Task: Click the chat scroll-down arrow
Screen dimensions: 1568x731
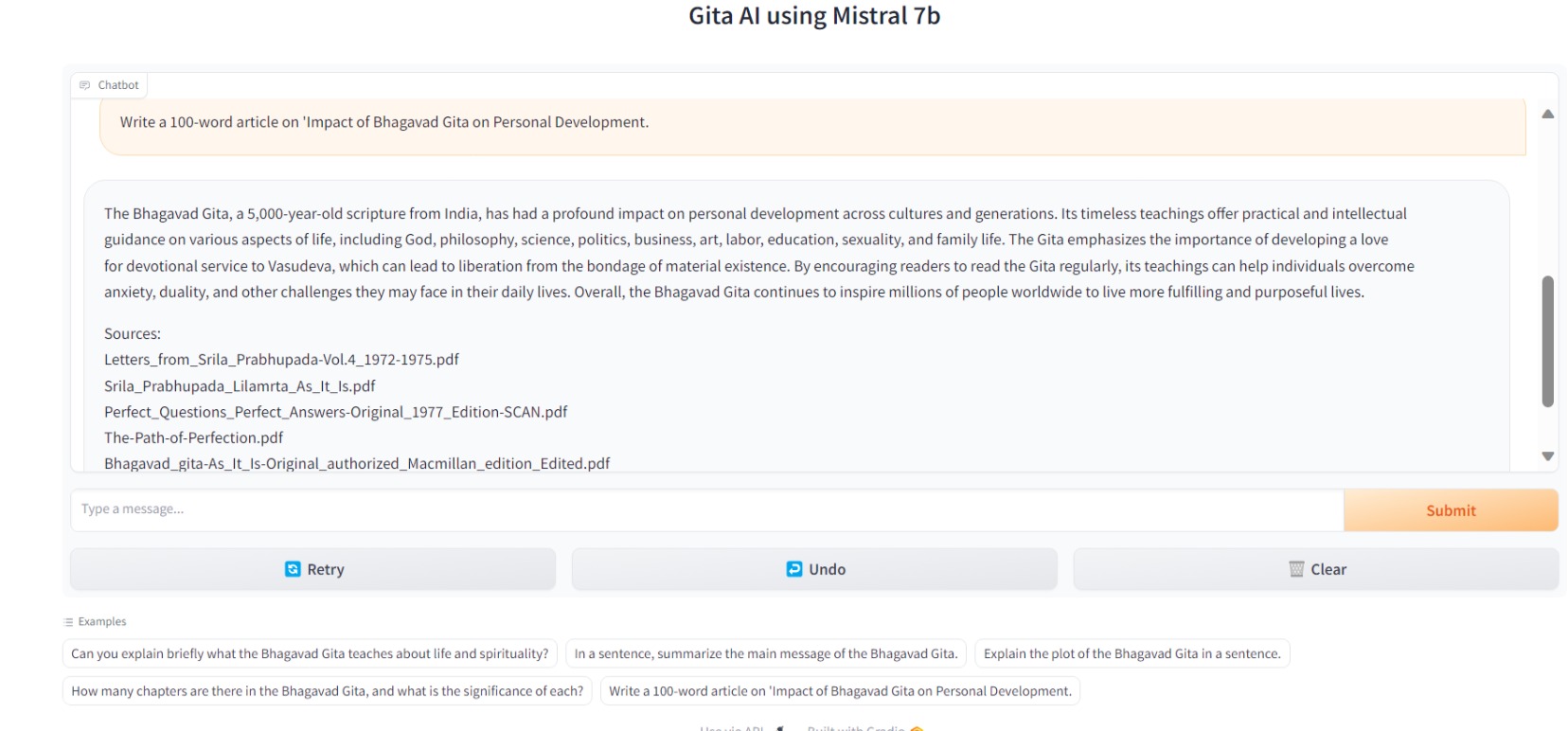Action: (x=1548, y=456)
